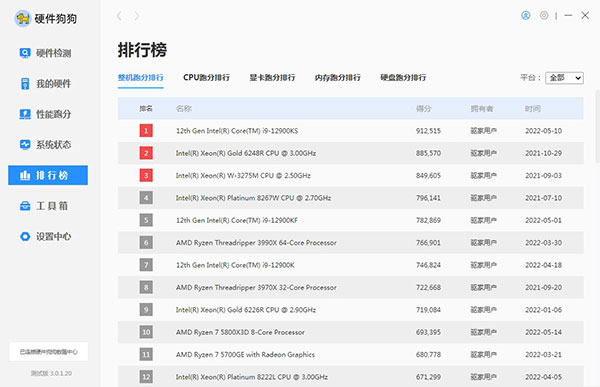Click the 时间 column header
600x387 pixels.
tap(533, 109)
